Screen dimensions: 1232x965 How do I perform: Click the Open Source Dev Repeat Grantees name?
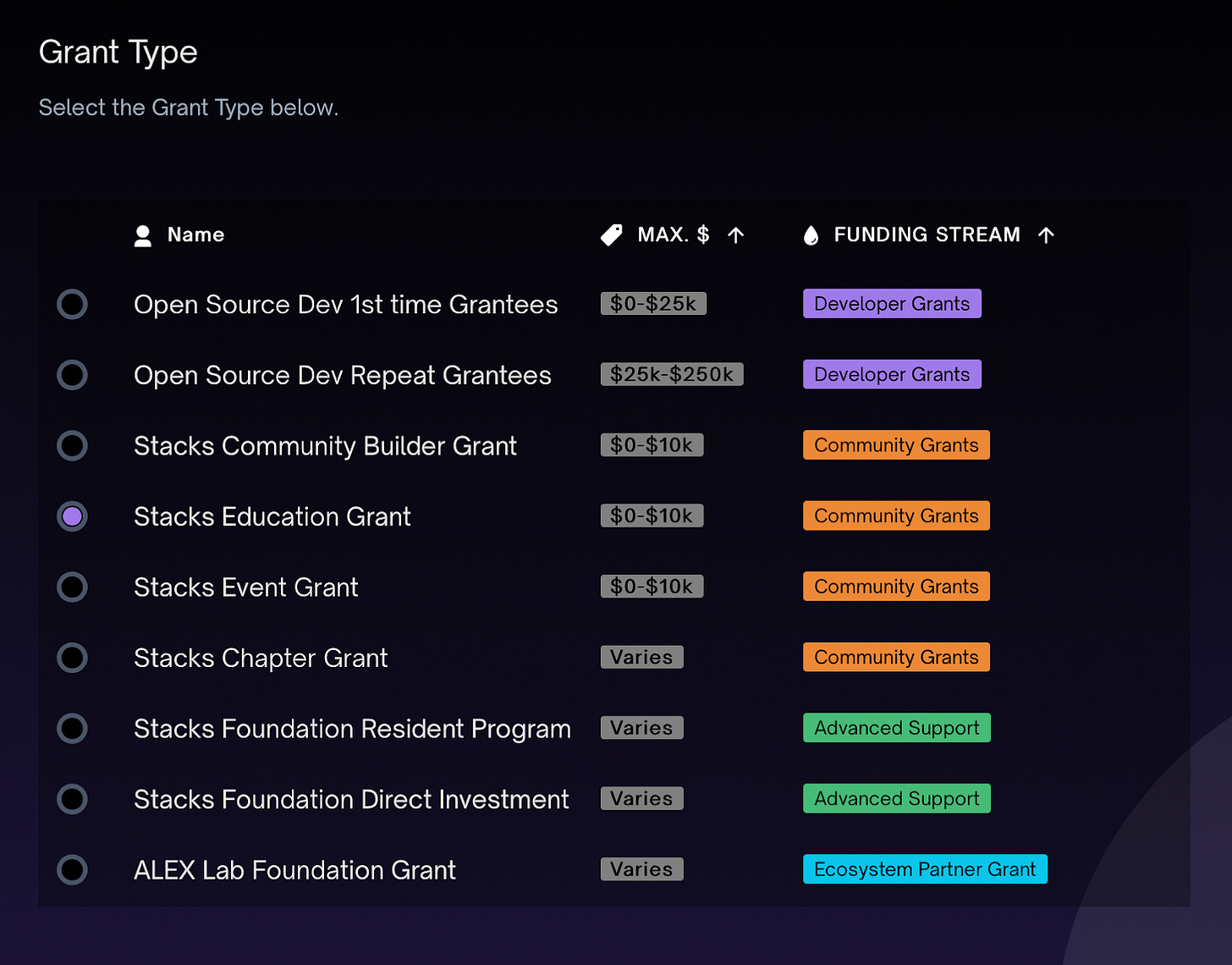pyautogui.click(x=343, y=375)
